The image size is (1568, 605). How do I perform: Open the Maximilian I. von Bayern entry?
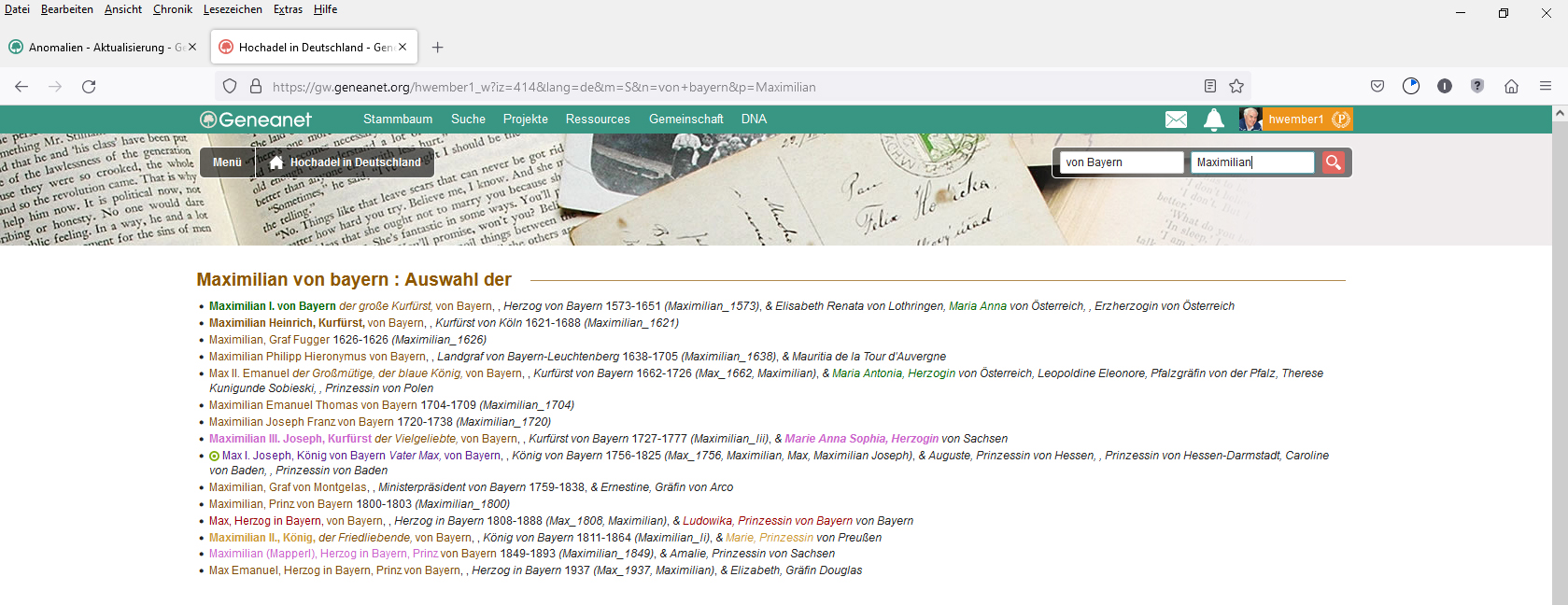pyautogui.click(x=272, y=306)
